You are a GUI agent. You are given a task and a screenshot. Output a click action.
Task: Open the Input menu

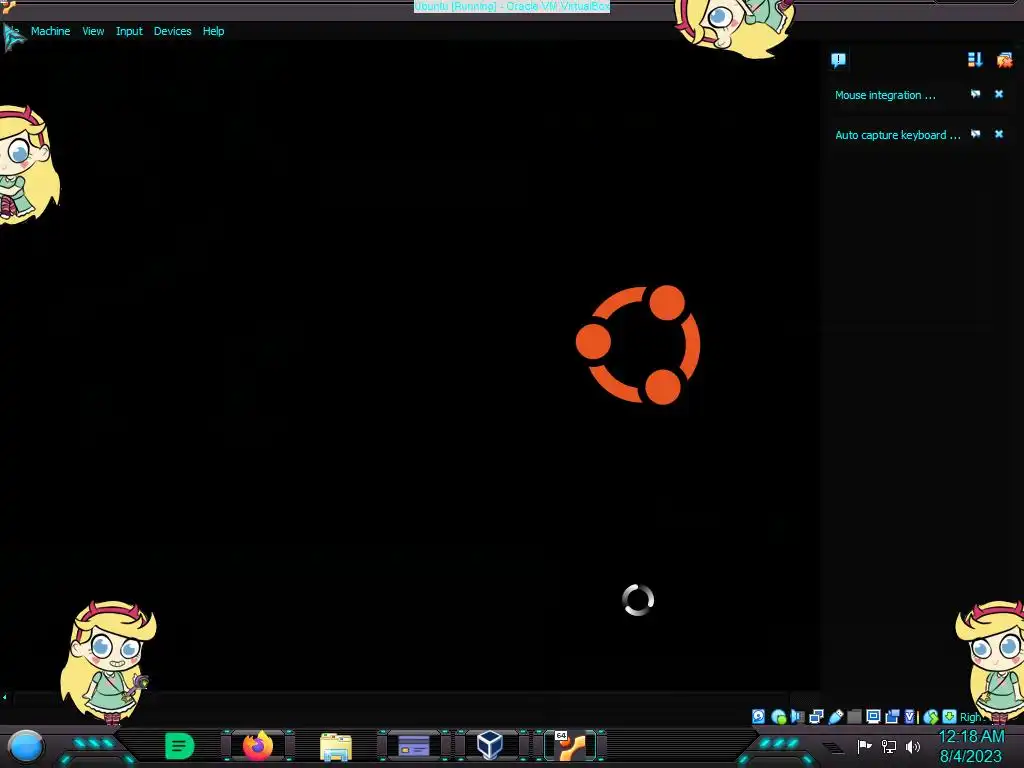(x=129, y=31)
